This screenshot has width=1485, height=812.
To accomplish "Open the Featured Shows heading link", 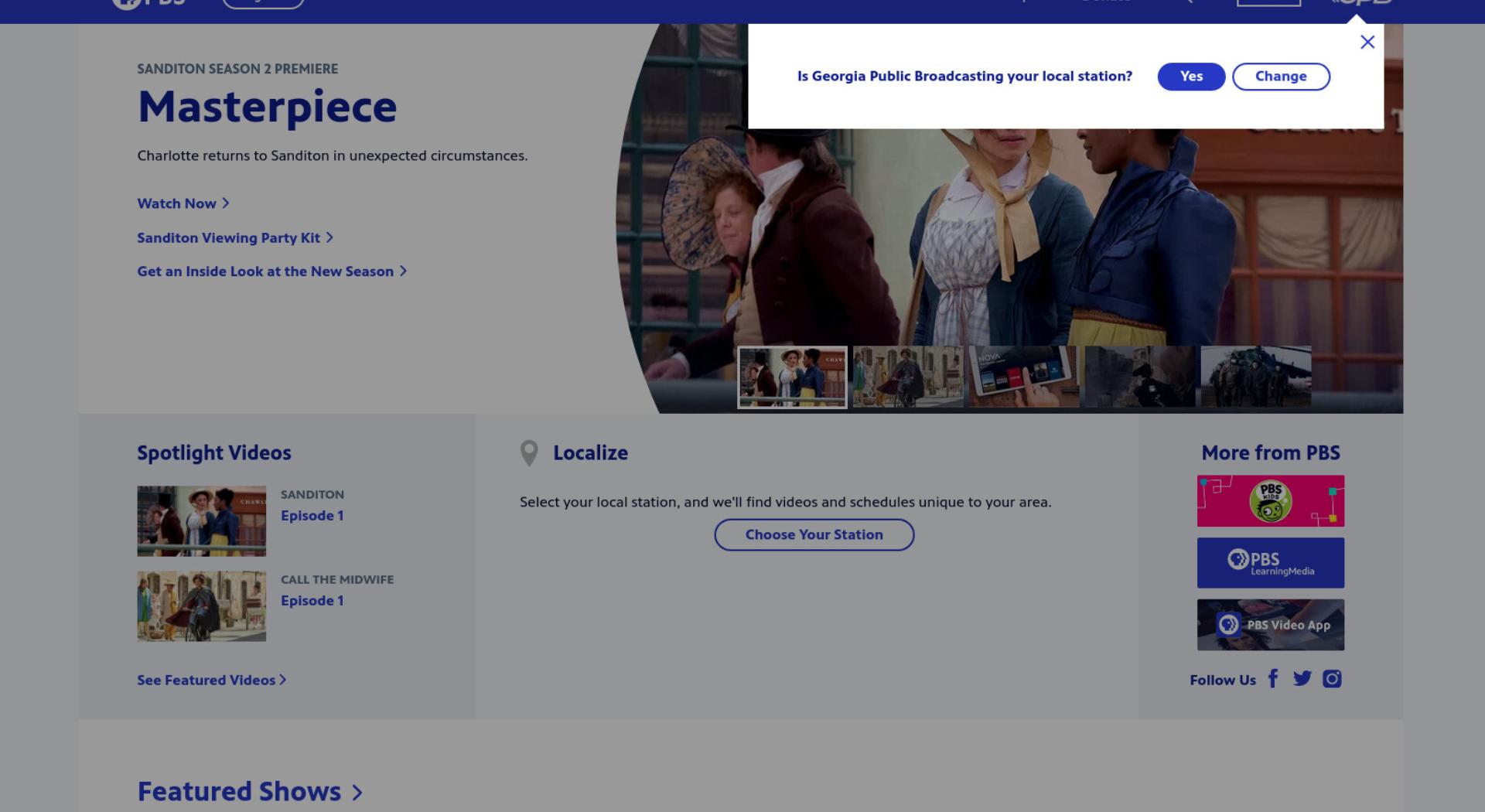I will point(239,792).
